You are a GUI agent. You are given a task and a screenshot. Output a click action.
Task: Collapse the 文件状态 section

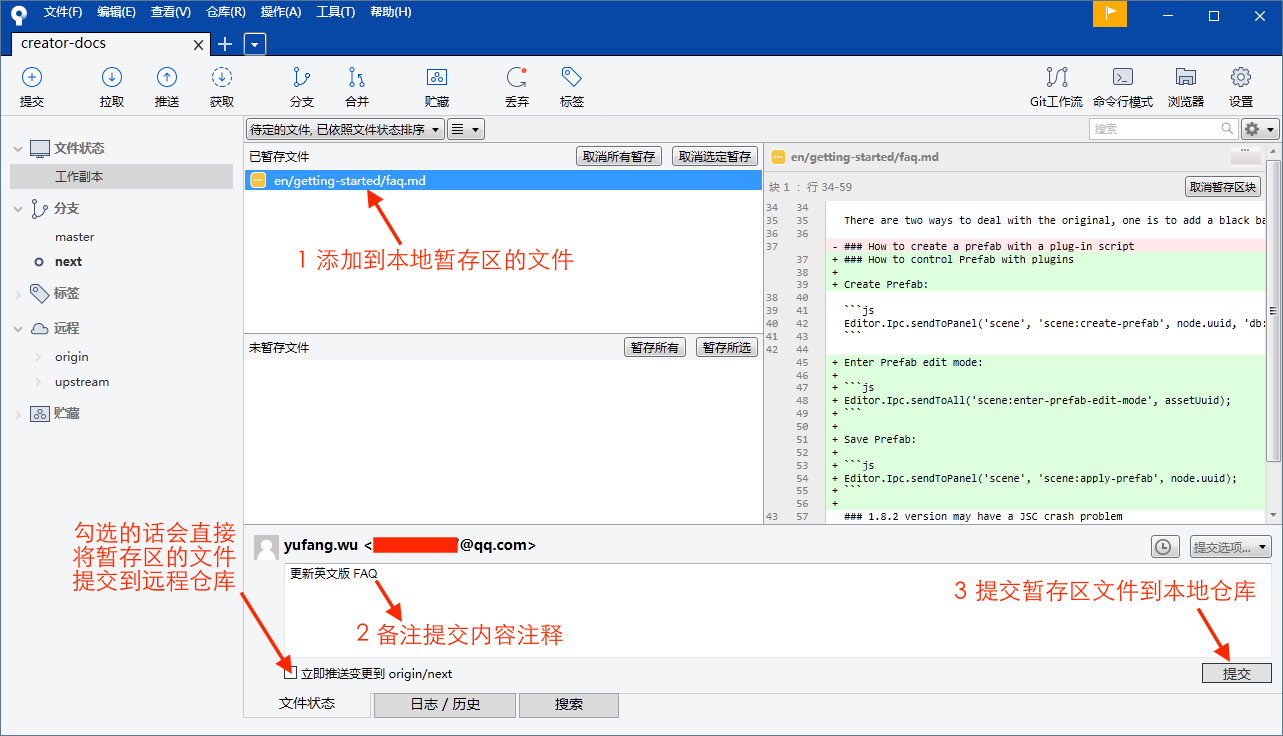(x=17, y=149)
